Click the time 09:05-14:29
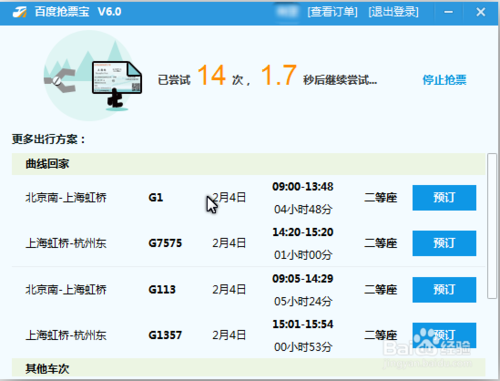 303,278
